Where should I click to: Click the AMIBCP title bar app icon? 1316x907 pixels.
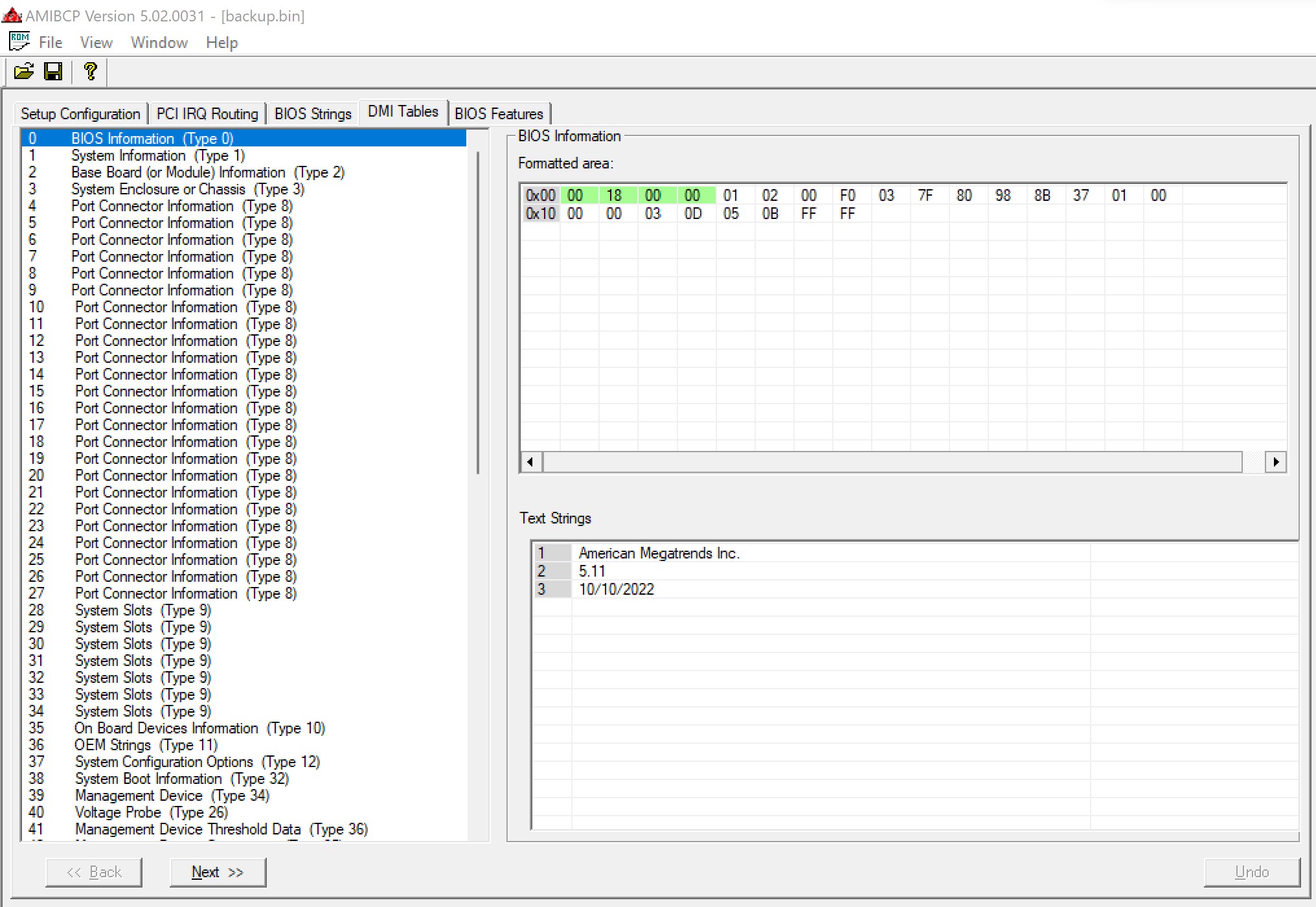pyautogui.click(x=12, y=15)
